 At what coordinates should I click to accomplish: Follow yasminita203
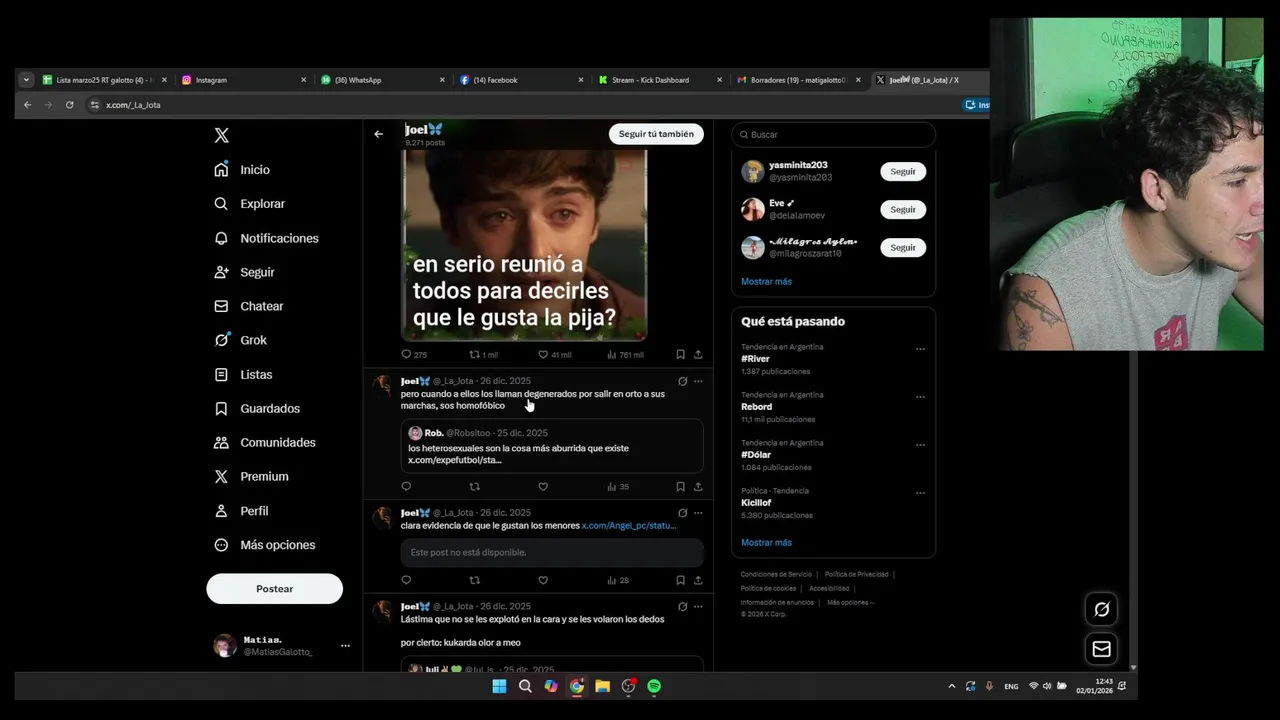coord(903,172)
